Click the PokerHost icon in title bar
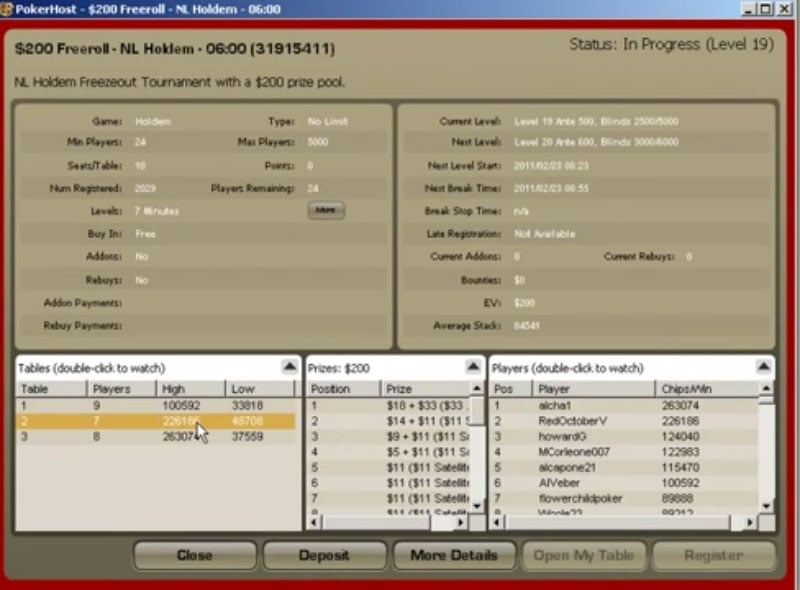The height and width of the screenshot is (590, 800). pos(7,9)
